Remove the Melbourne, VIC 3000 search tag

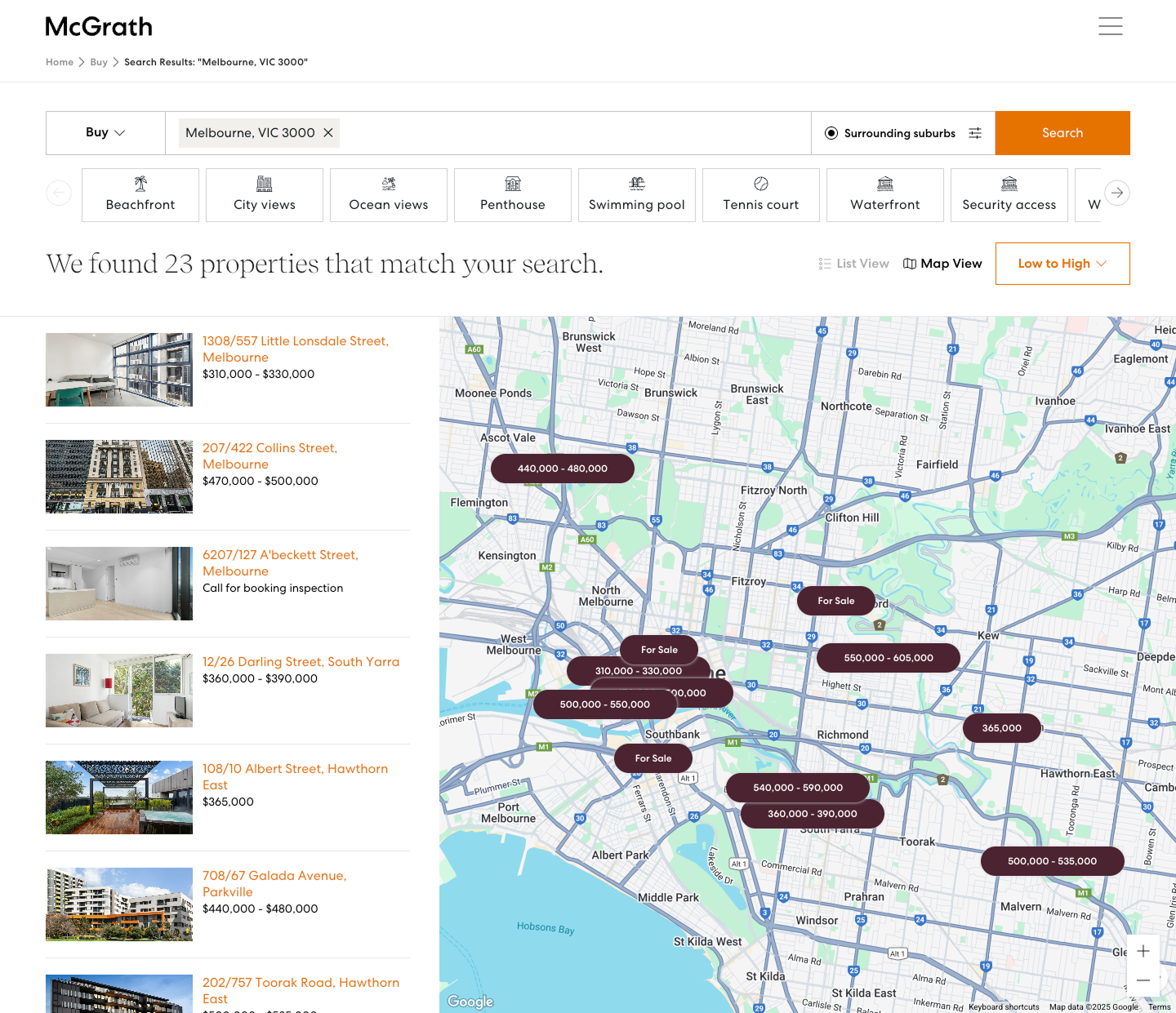(x=328, y=133)
